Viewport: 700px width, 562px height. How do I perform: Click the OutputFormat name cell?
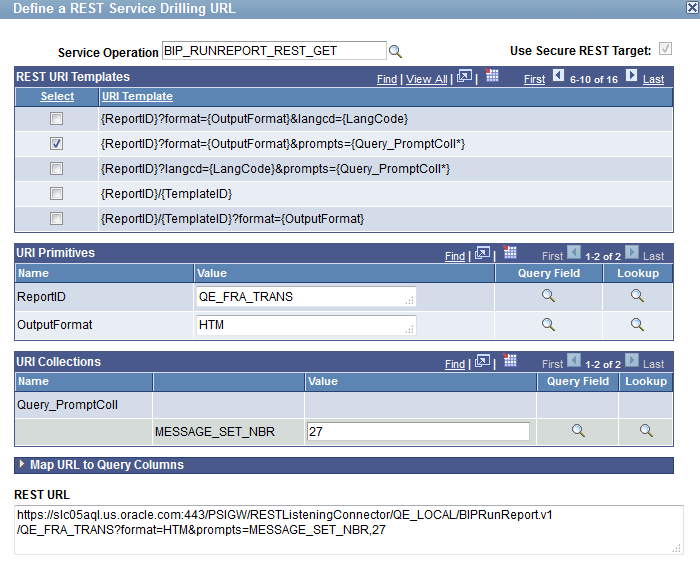[54, 325]
